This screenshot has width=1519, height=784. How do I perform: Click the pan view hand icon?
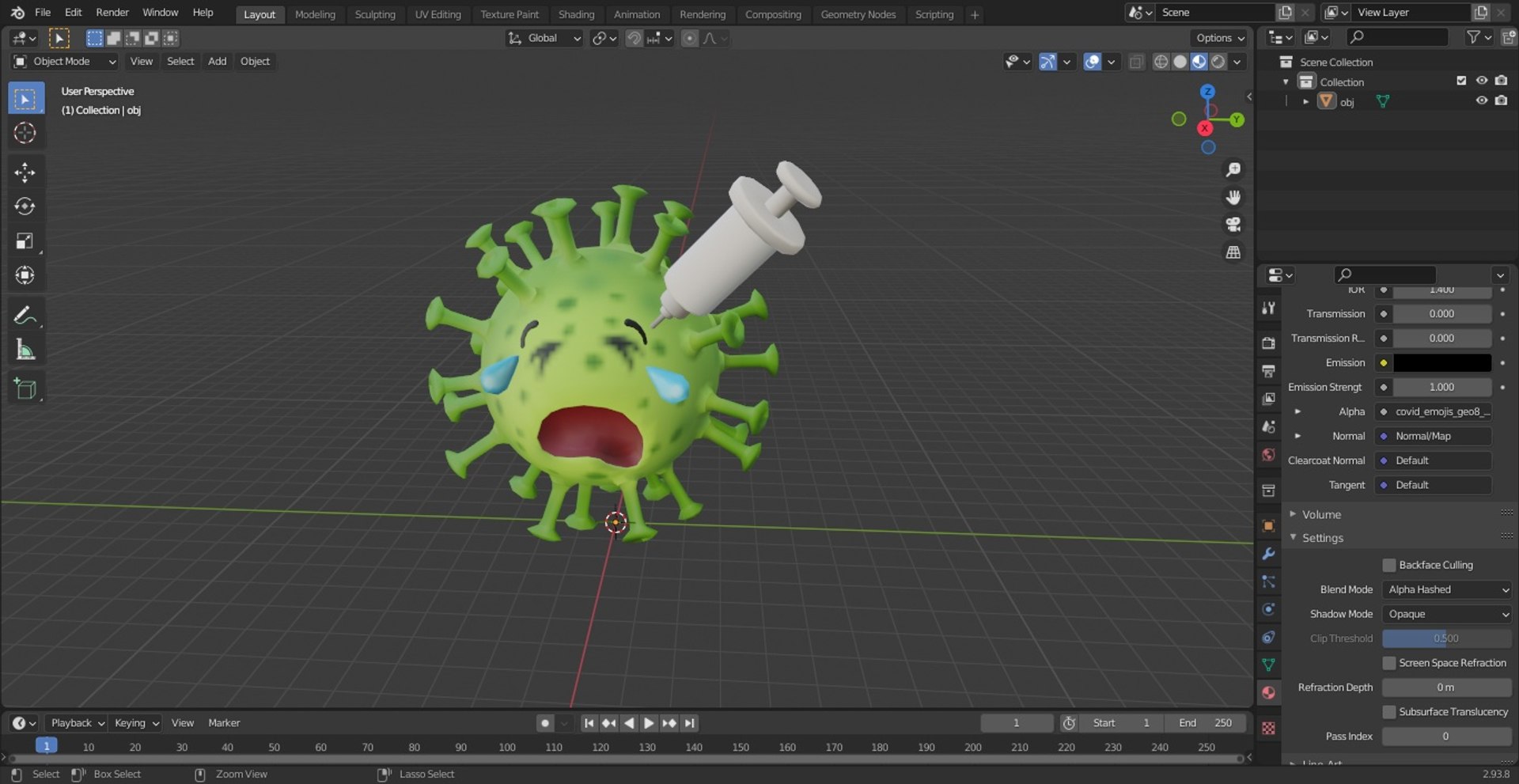(x=1233, y=197)
